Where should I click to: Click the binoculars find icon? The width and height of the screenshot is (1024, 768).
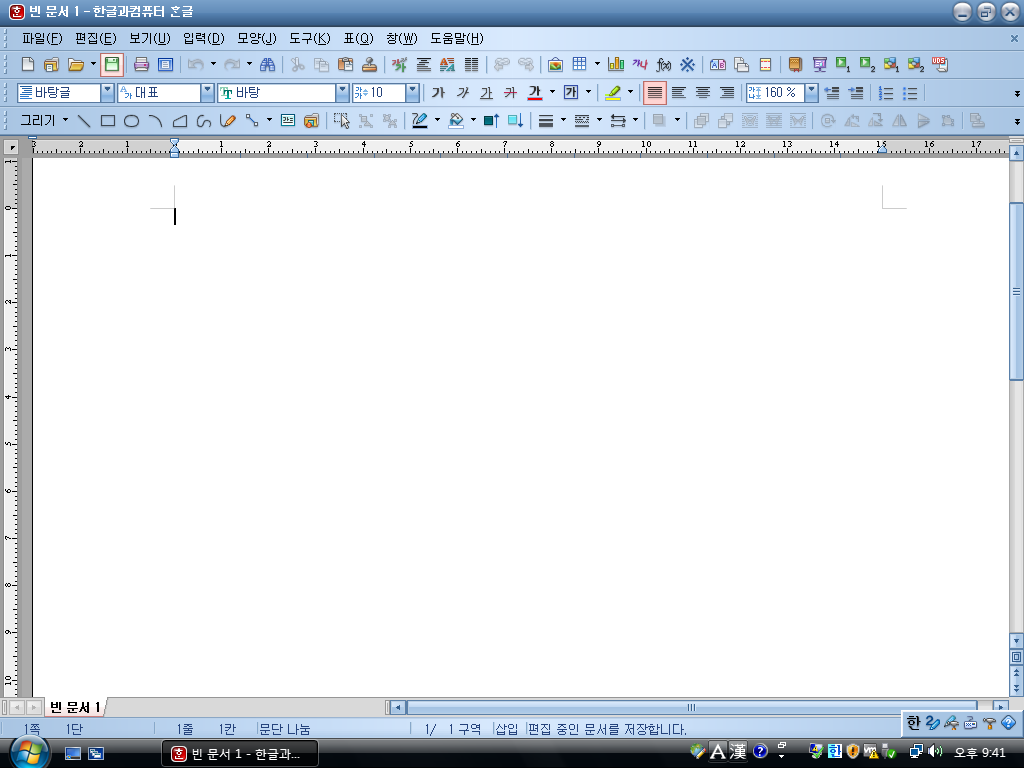click(267, 64)
